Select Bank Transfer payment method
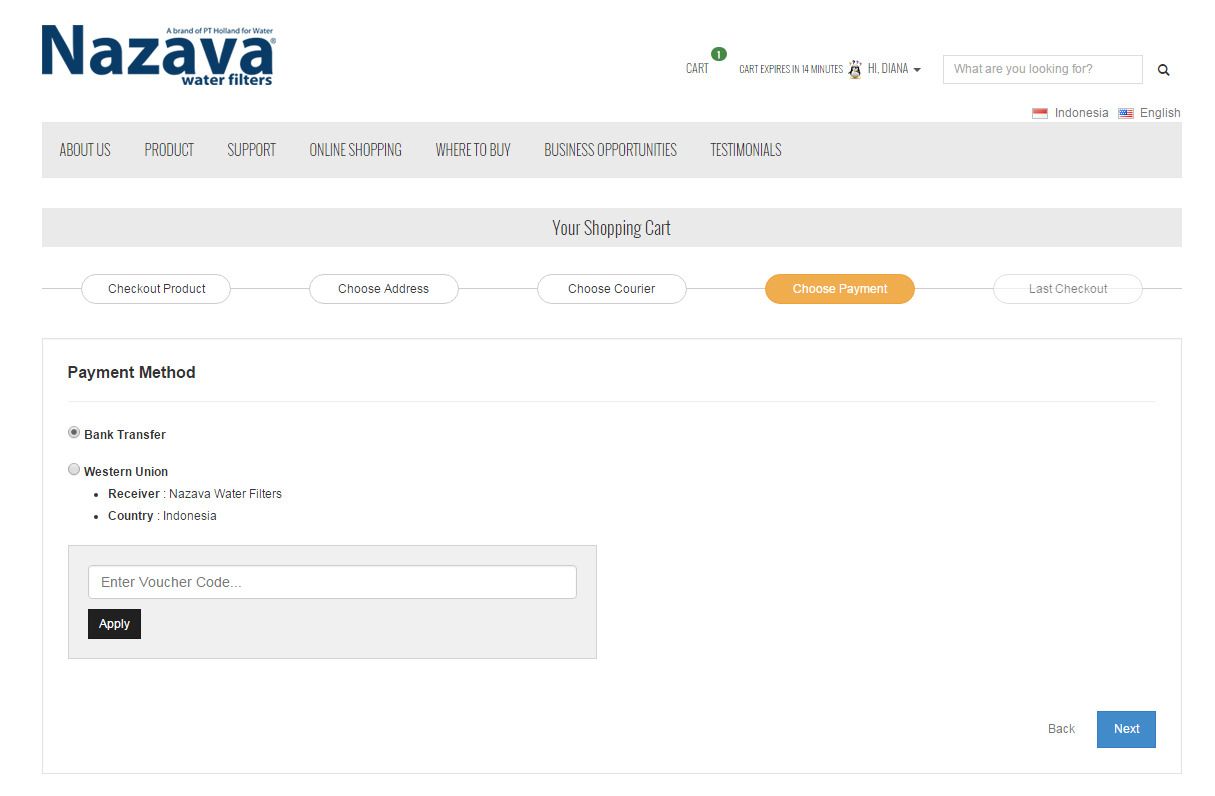 click(x=74, y=433)
